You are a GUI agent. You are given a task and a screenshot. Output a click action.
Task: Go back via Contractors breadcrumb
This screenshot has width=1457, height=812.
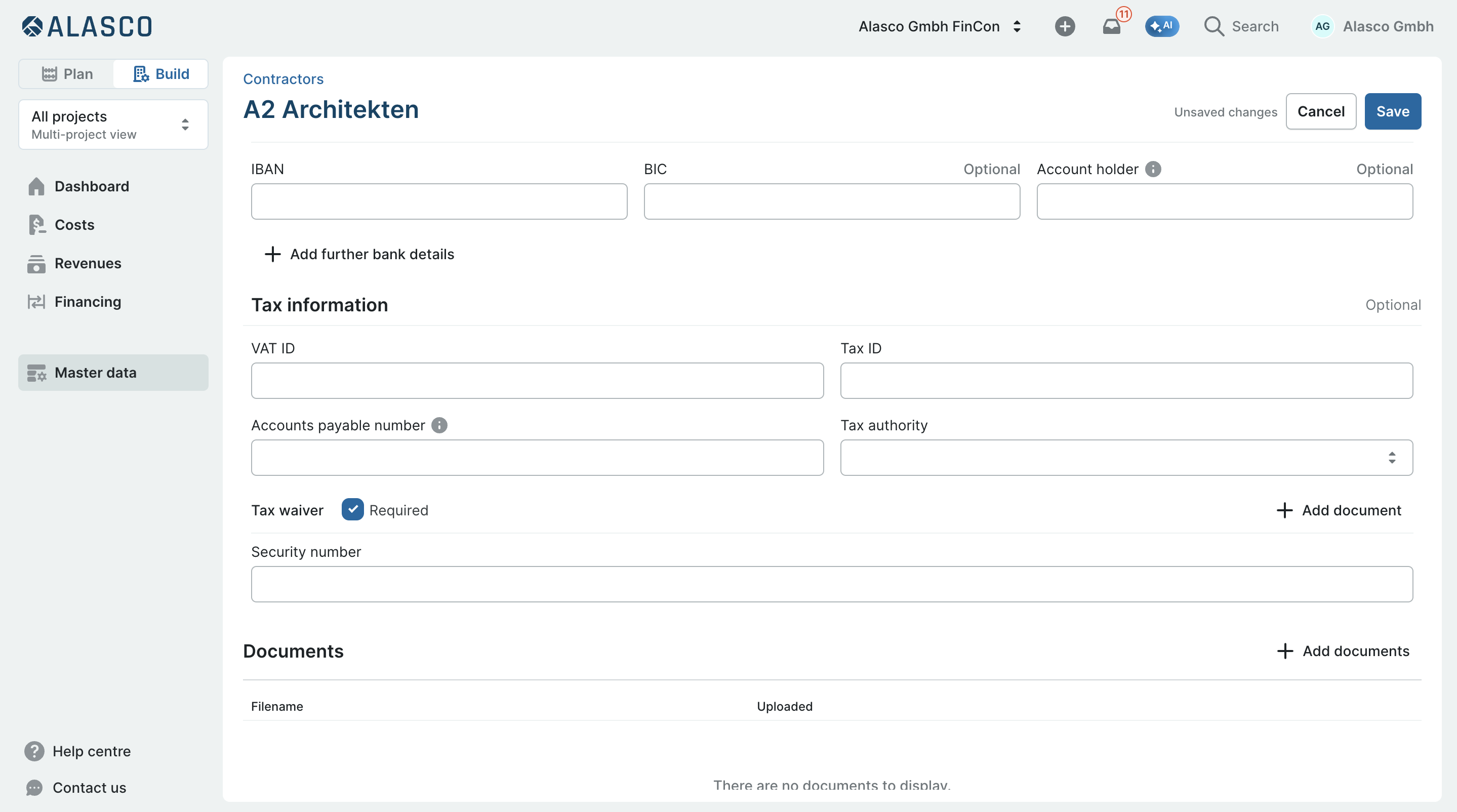[x=284, y=79]
